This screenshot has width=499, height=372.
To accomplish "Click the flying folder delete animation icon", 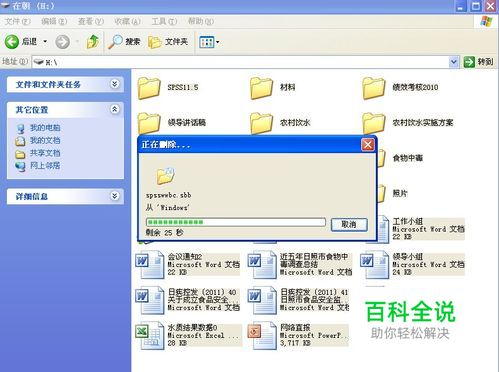I will point(166,176).
